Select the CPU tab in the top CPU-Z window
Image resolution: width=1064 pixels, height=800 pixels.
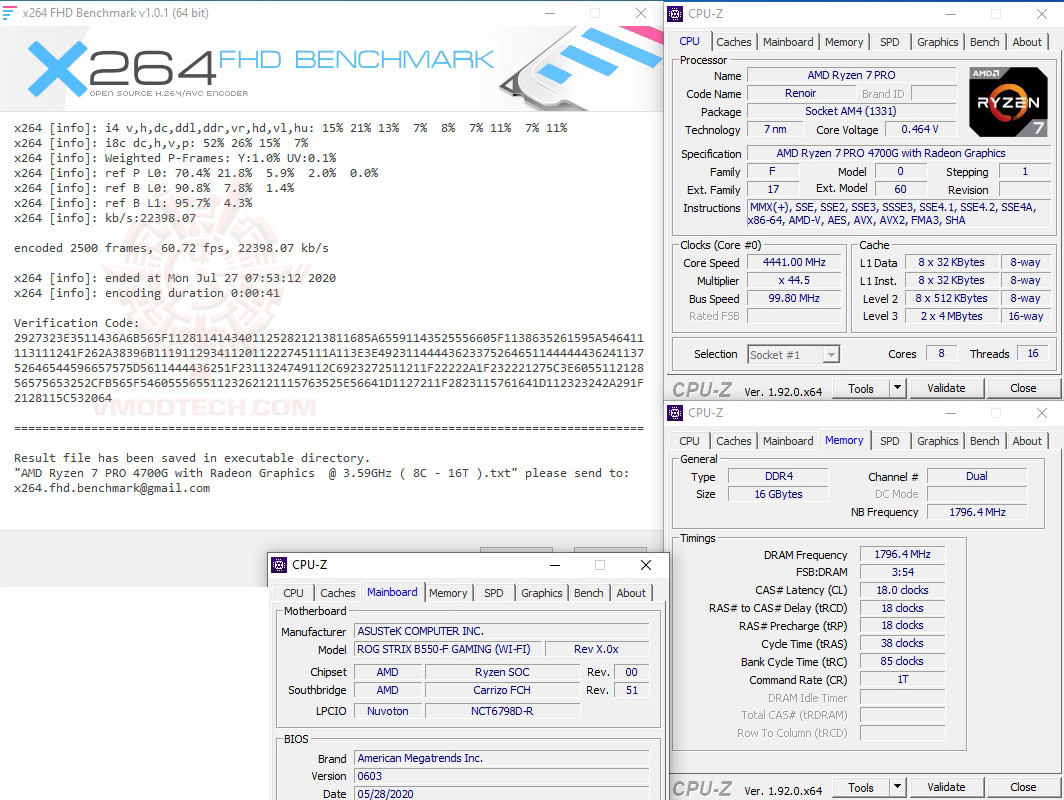(689, 41)
